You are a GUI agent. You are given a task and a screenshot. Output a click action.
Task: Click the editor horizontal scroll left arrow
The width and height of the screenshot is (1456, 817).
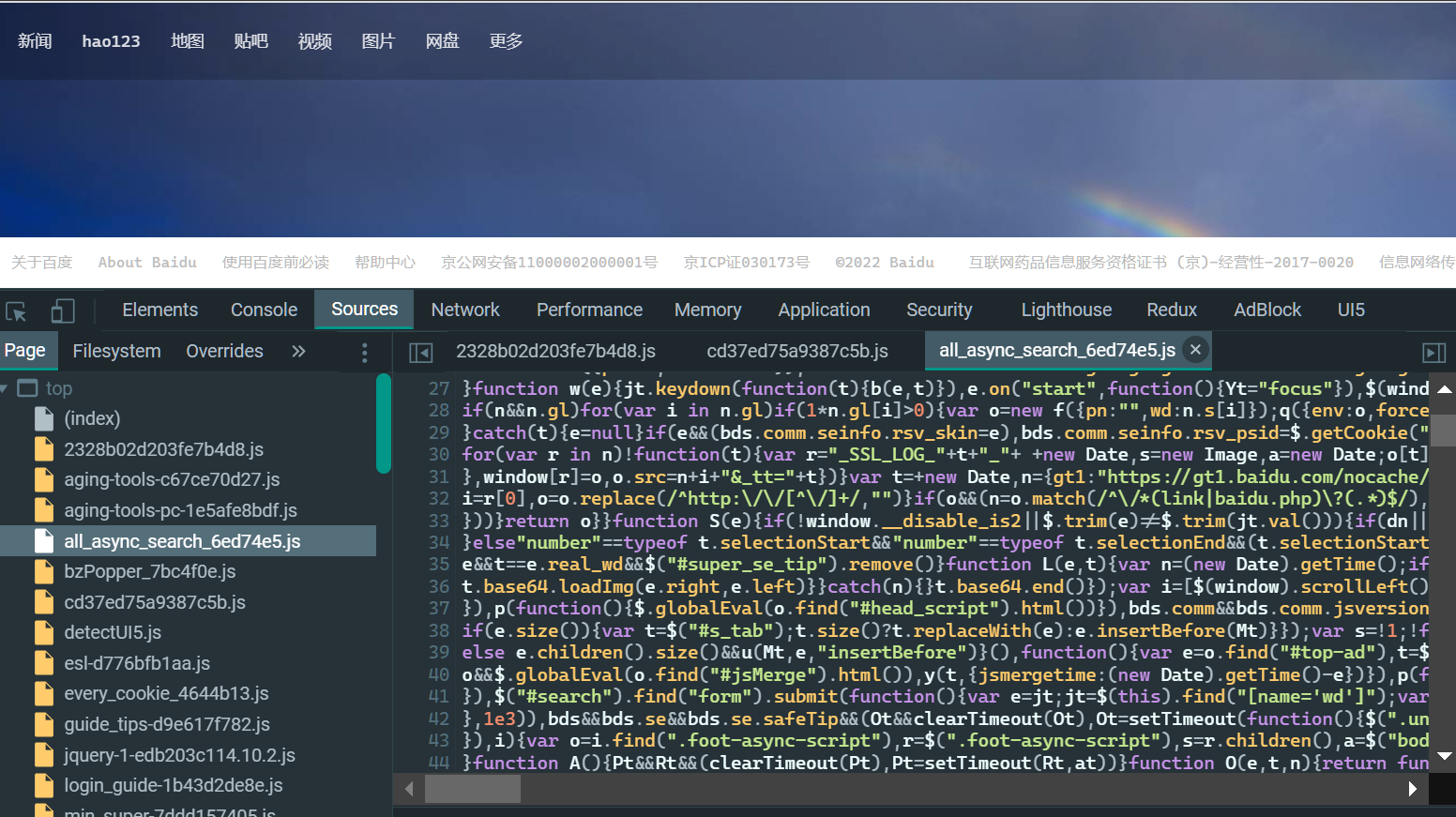pyautogui.click(x=409, y=789)
